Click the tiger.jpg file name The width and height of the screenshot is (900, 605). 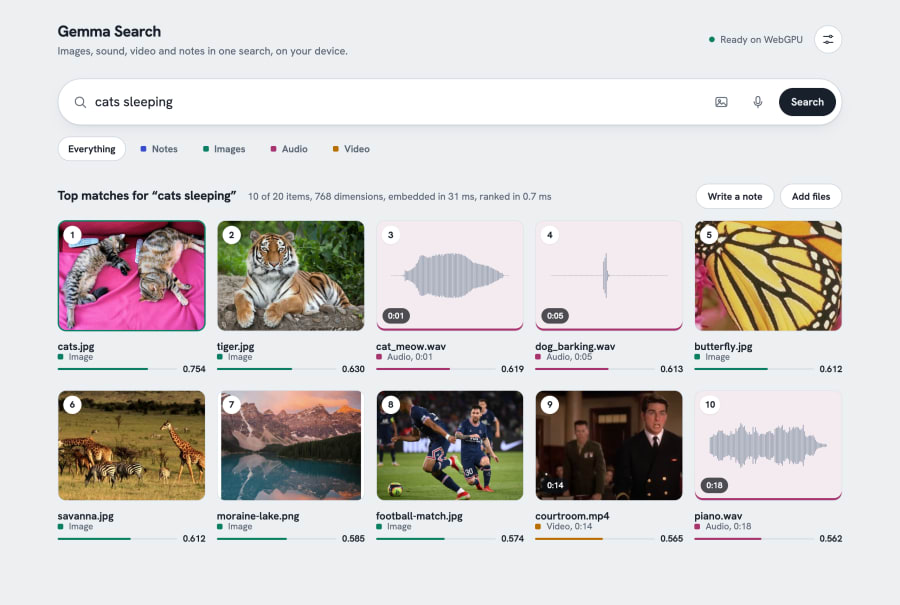[x=235, y=346]
